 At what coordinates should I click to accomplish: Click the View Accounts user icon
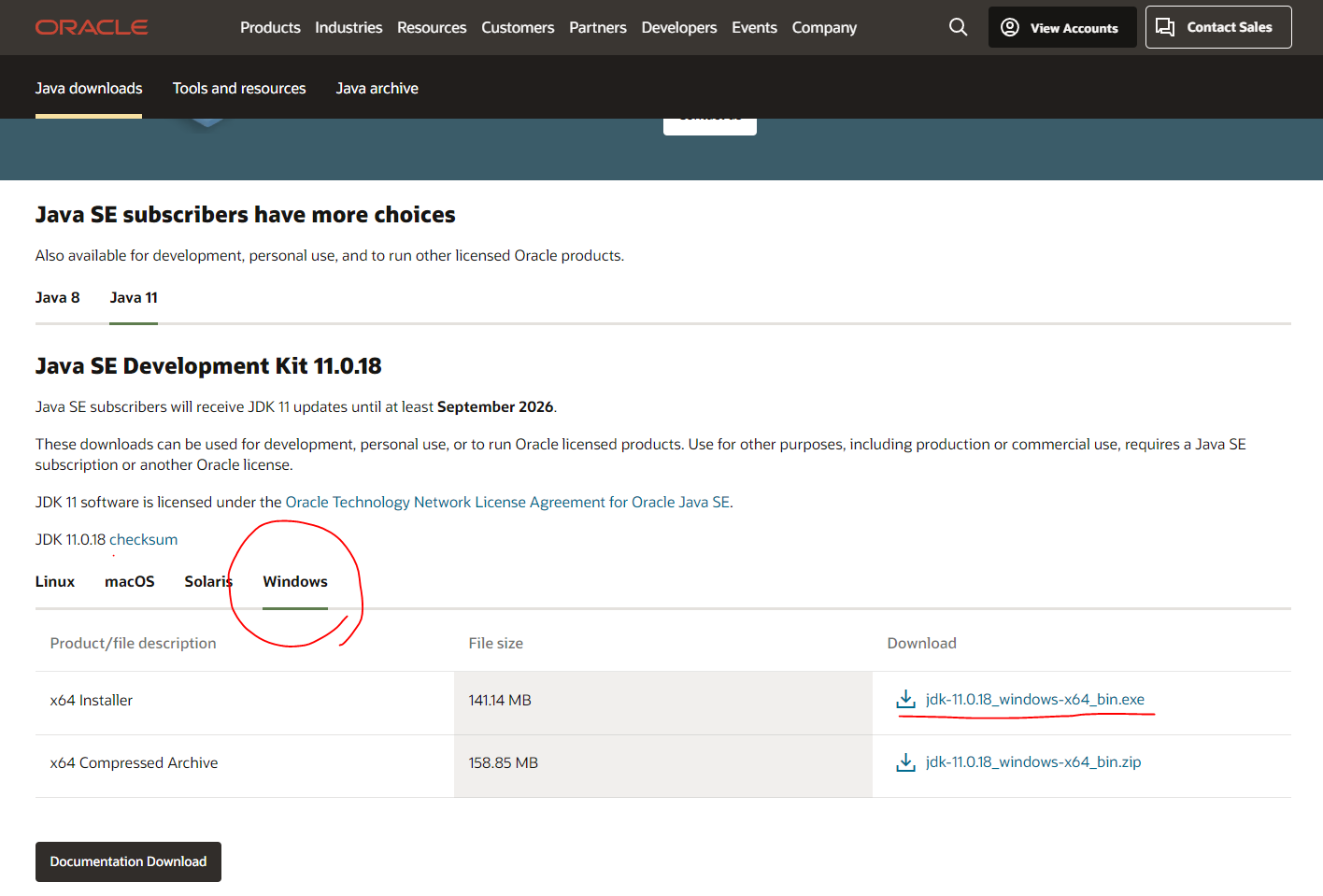(1010, 27)
